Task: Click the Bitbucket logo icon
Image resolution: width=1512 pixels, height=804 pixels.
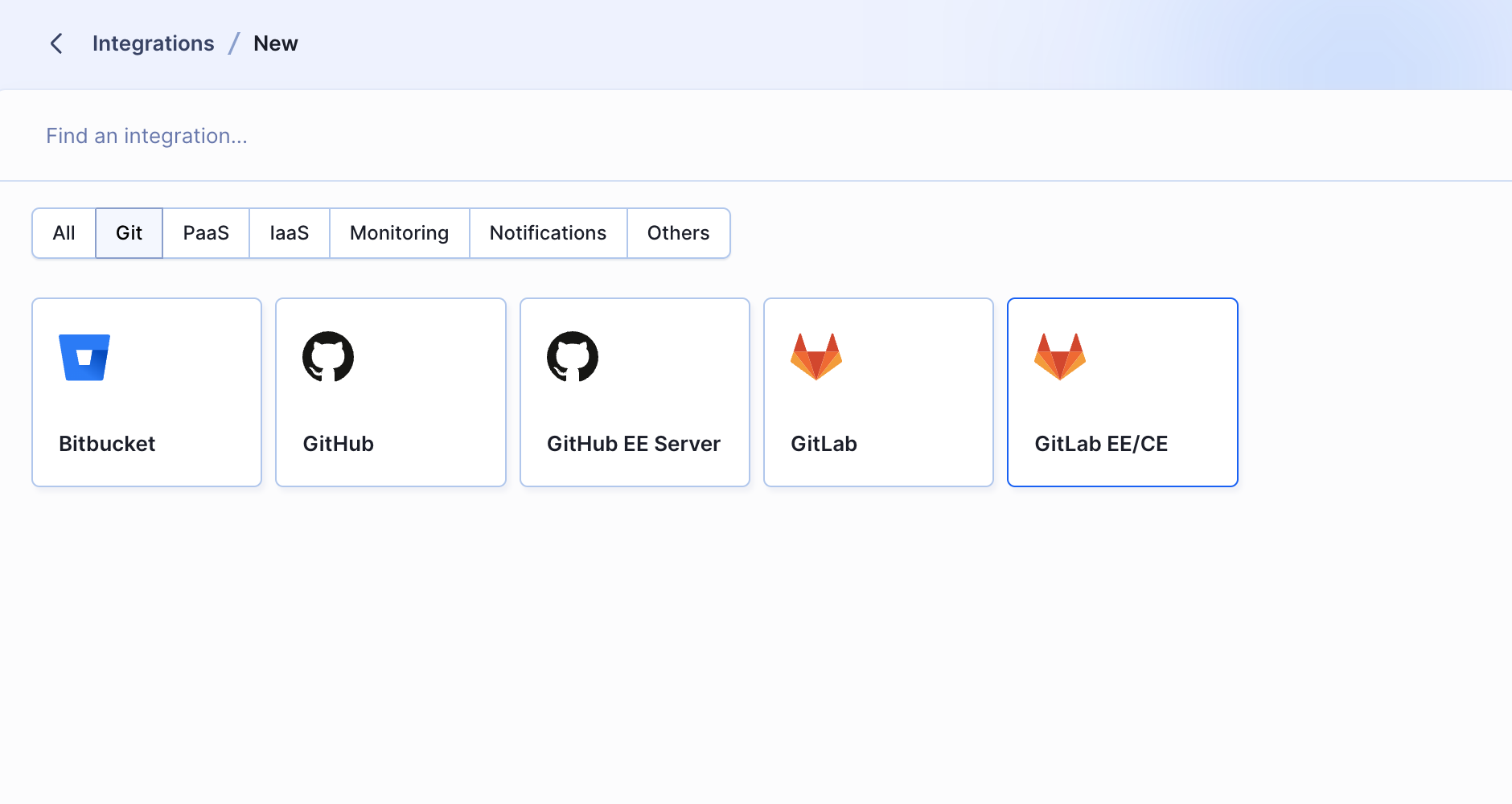Action: pyautogui.click(x=84, y=357)
